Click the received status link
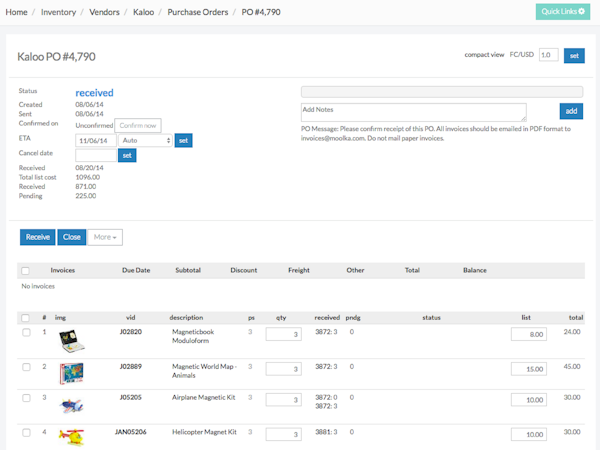 point(95,93)
